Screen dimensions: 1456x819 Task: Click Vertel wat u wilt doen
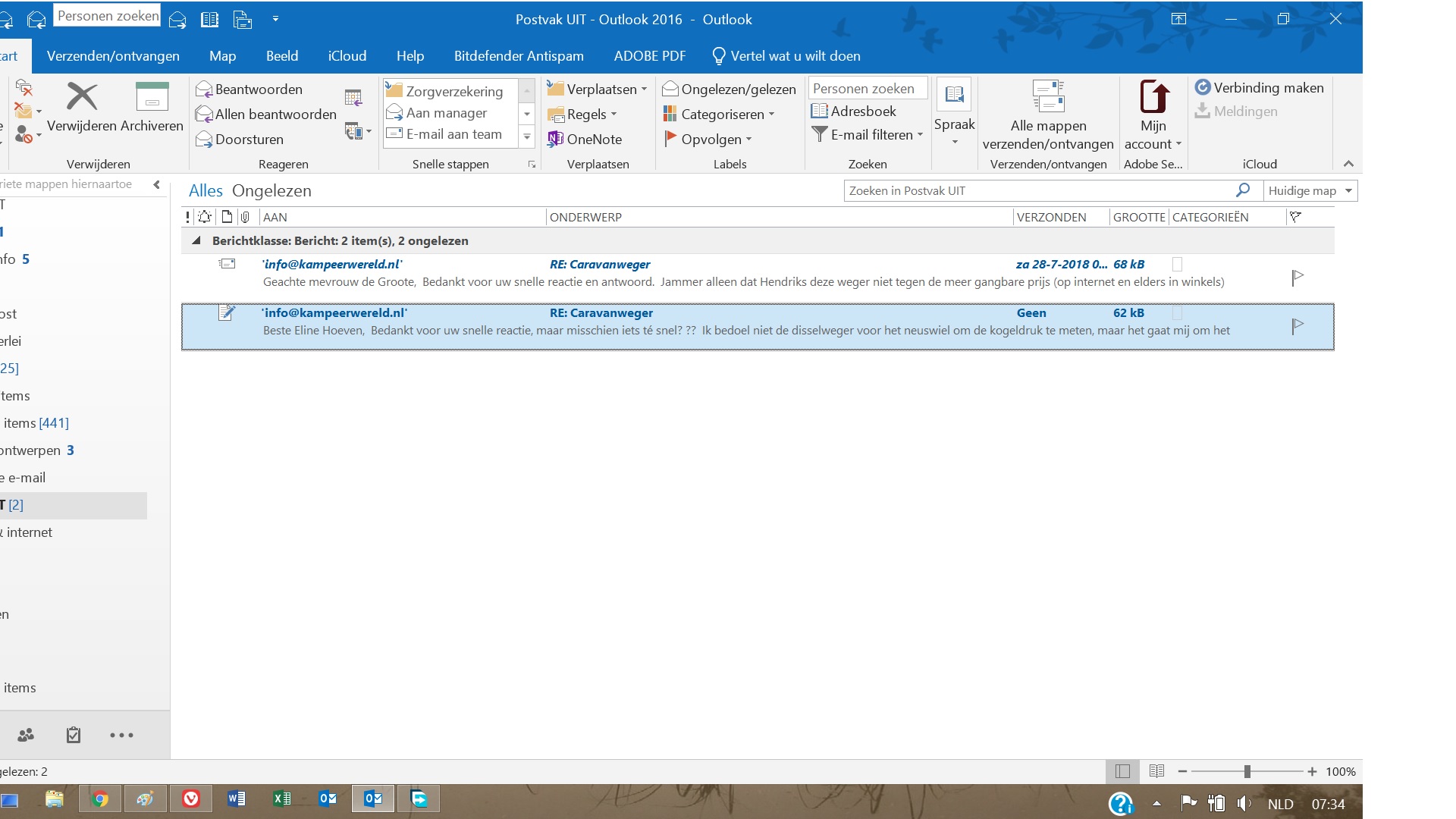click(x=786, y=56)
